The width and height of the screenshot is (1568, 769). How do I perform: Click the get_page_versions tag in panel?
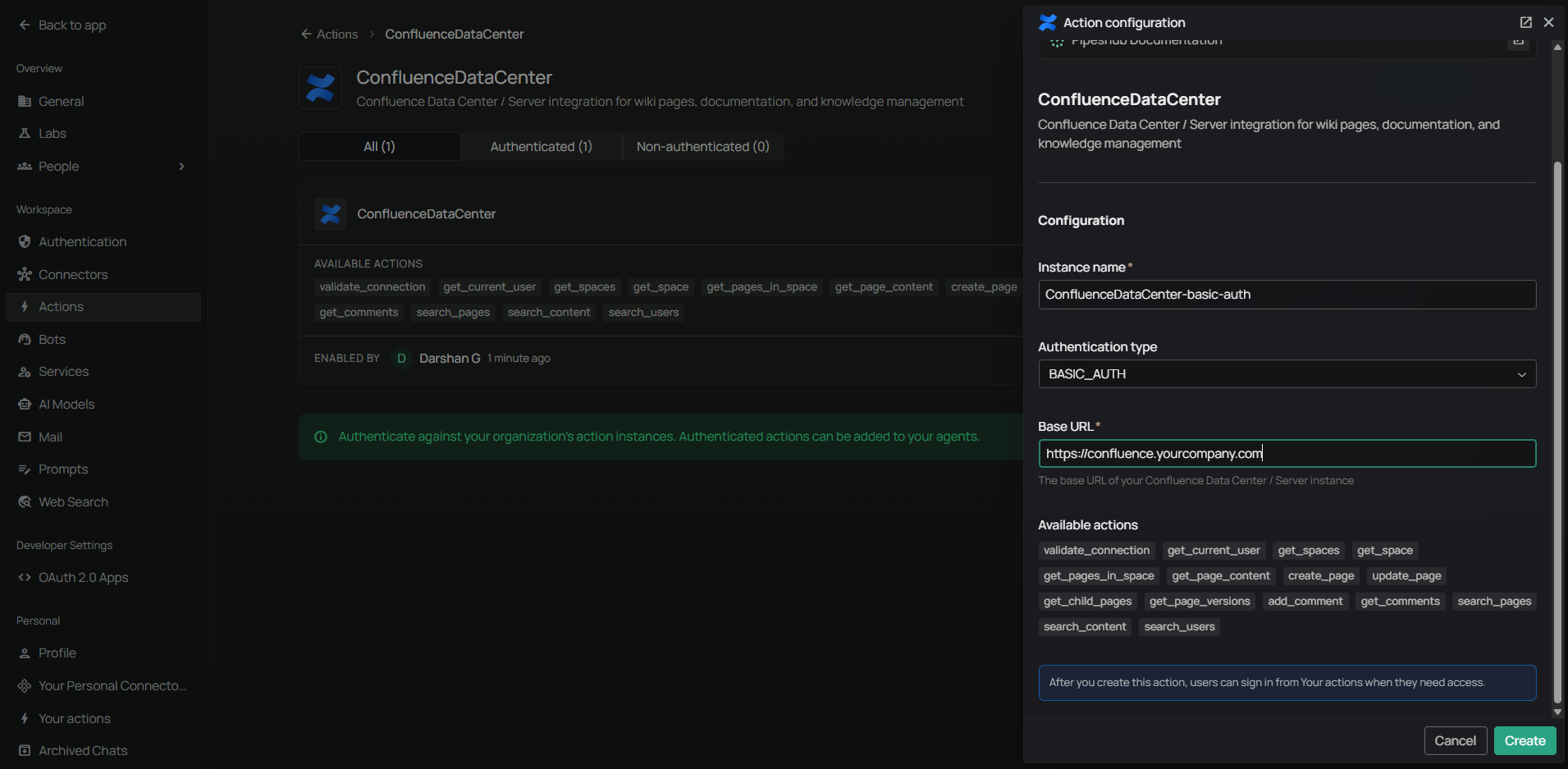(1200, 602)
